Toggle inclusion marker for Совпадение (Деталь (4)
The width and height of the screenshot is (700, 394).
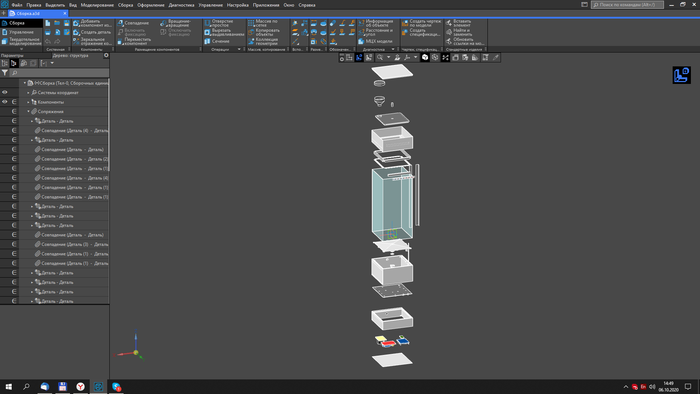pyautogui.click(x=14, y=130)
